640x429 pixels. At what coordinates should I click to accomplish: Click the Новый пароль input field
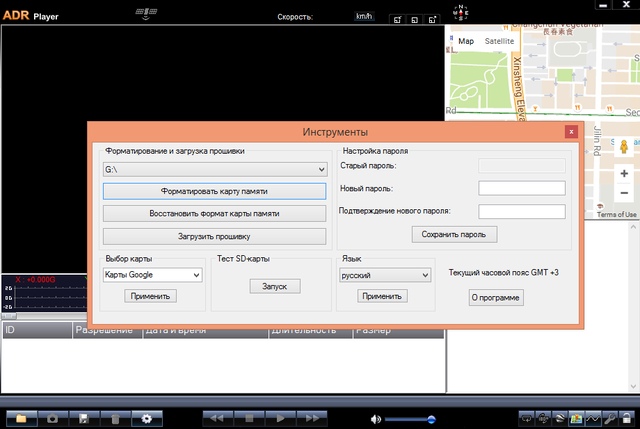[521, 188]
